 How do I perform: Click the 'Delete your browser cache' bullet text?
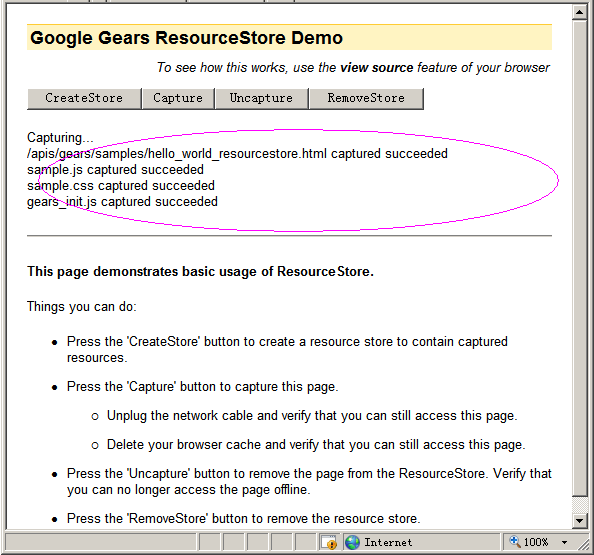[316, 444]
